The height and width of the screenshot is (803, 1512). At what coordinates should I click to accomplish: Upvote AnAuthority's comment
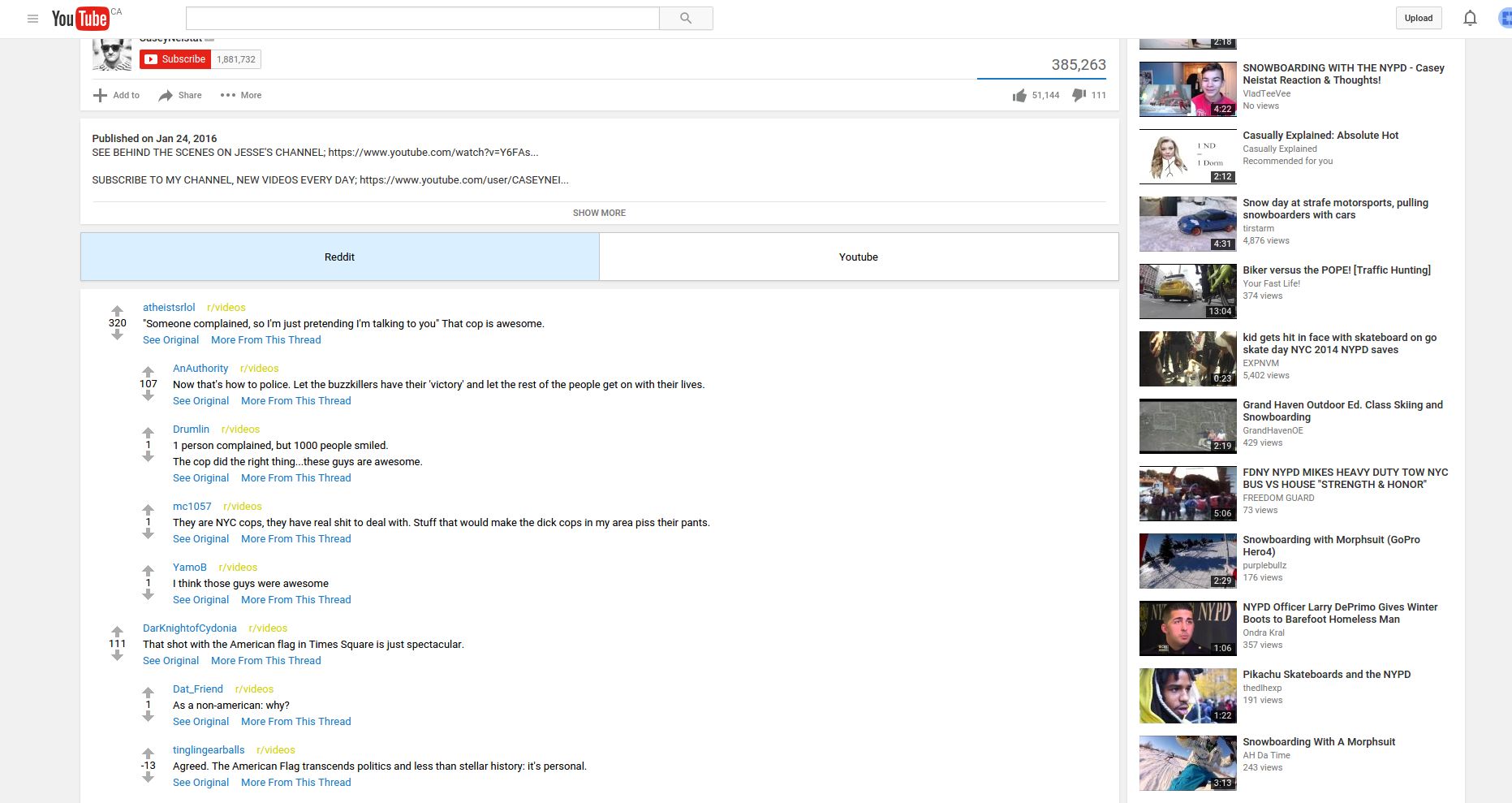(148, 372)
